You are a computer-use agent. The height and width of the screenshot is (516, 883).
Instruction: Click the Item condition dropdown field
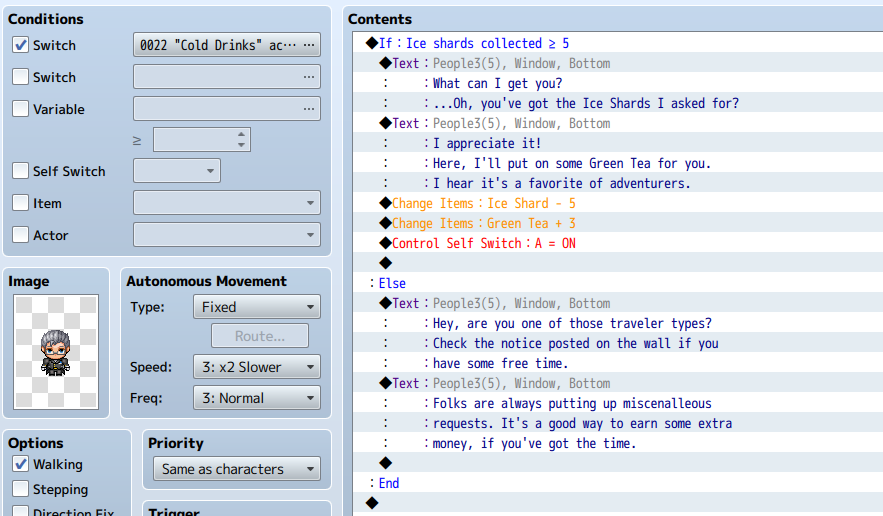point(227,203)
